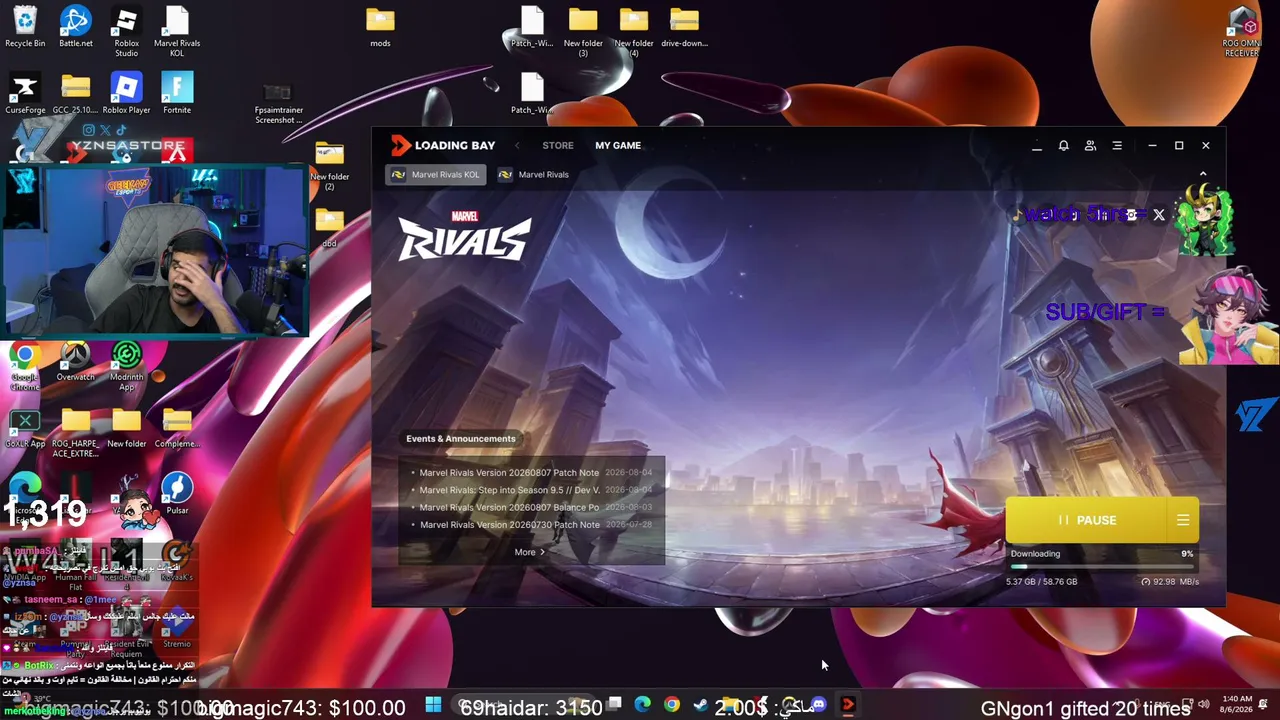
Task: Open the friends icon in Loading Bay
Action: pyautogui.click(x=1090, y=146)
